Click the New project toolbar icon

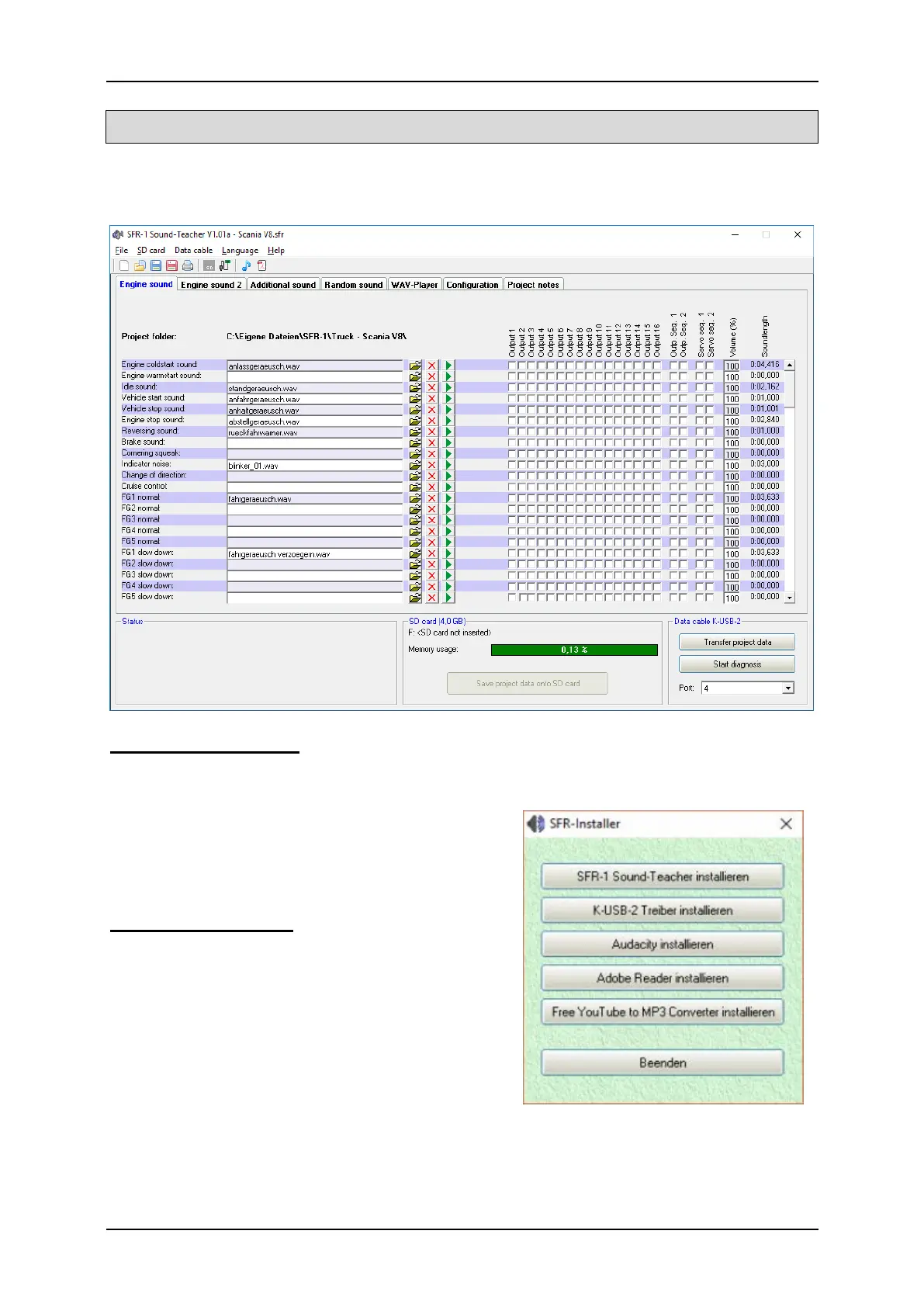click(x=124, y=265)
